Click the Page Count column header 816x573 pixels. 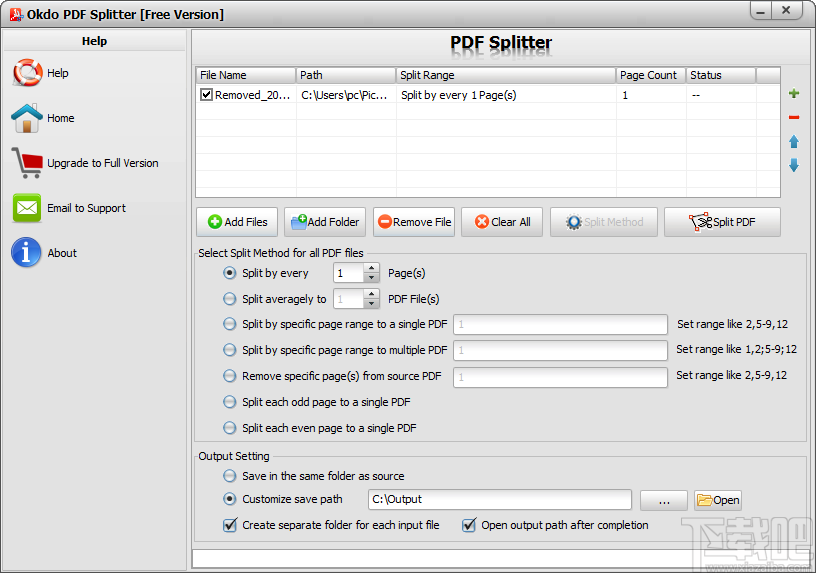(x=651, y=75)
